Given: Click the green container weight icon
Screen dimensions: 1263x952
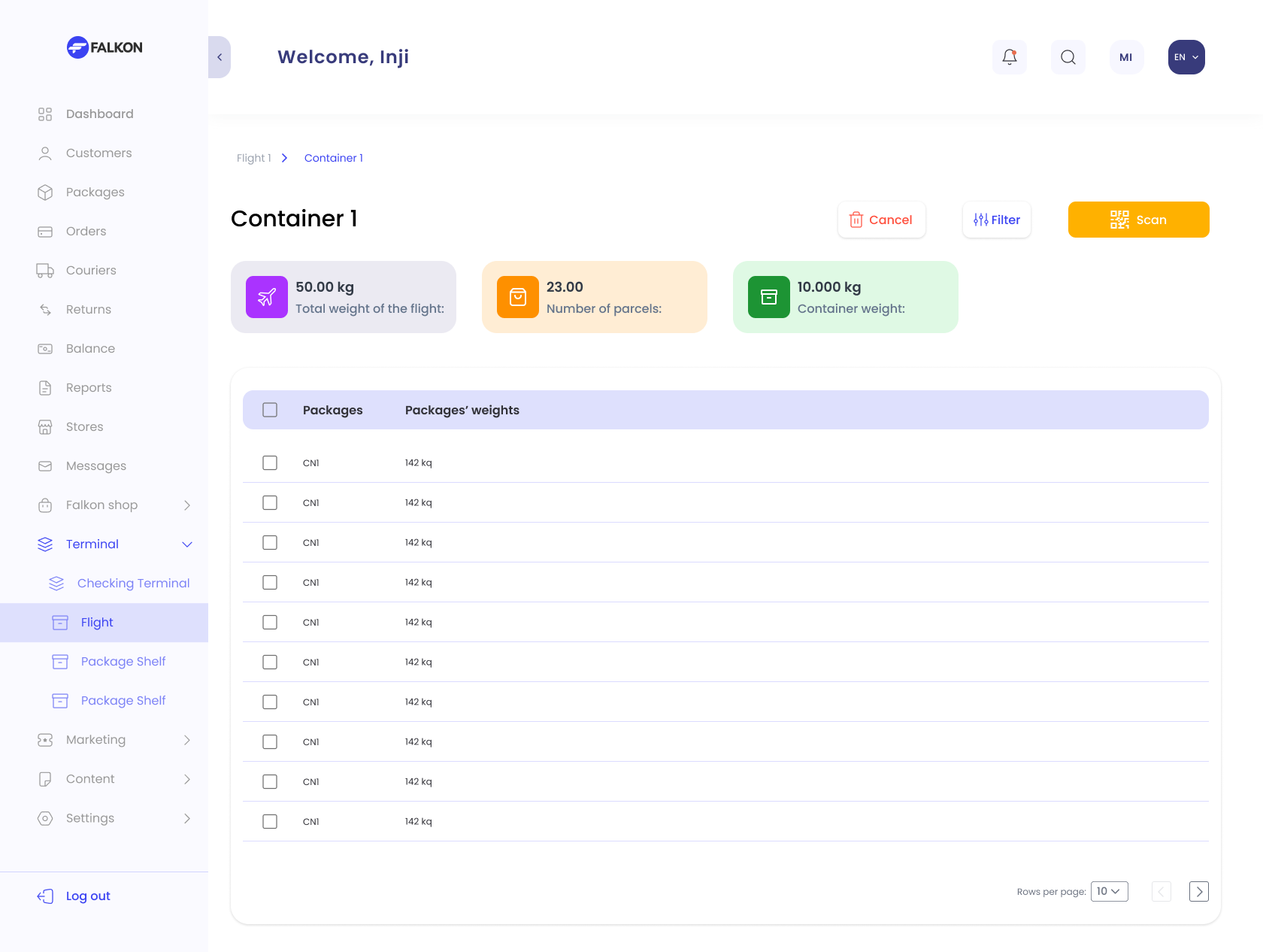Looking at the screenshot, I should [769, 297].
